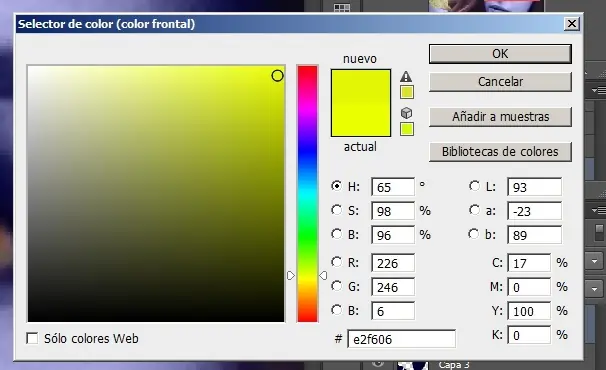Select the brightness B radio button

pyautogui.click(x=337, y=234)
